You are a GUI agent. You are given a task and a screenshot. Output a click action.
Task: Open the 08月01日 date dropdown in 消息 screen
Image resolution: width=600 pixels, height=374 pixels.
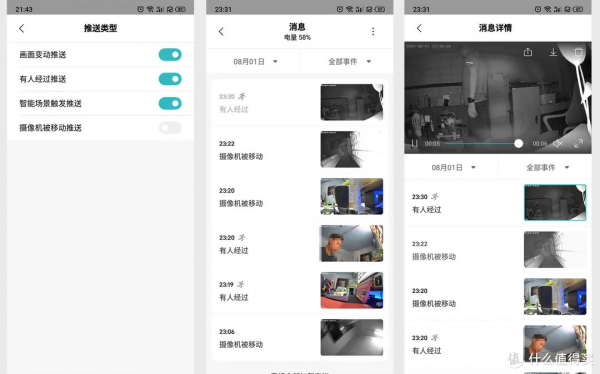pyautogui.click(x=255, y=62)
